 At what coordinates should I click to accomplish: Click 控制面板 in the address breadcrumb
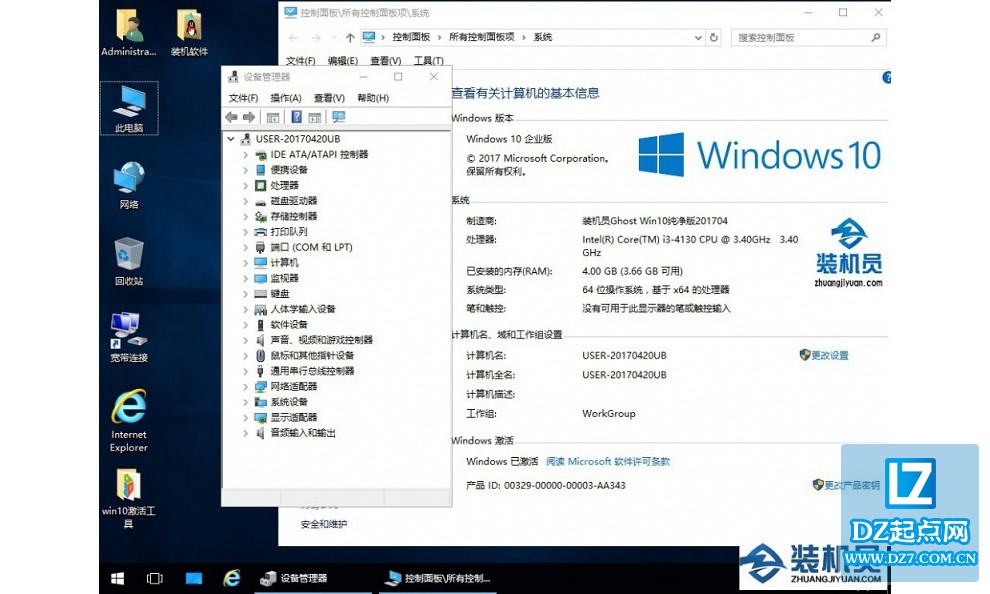(411, 37)
